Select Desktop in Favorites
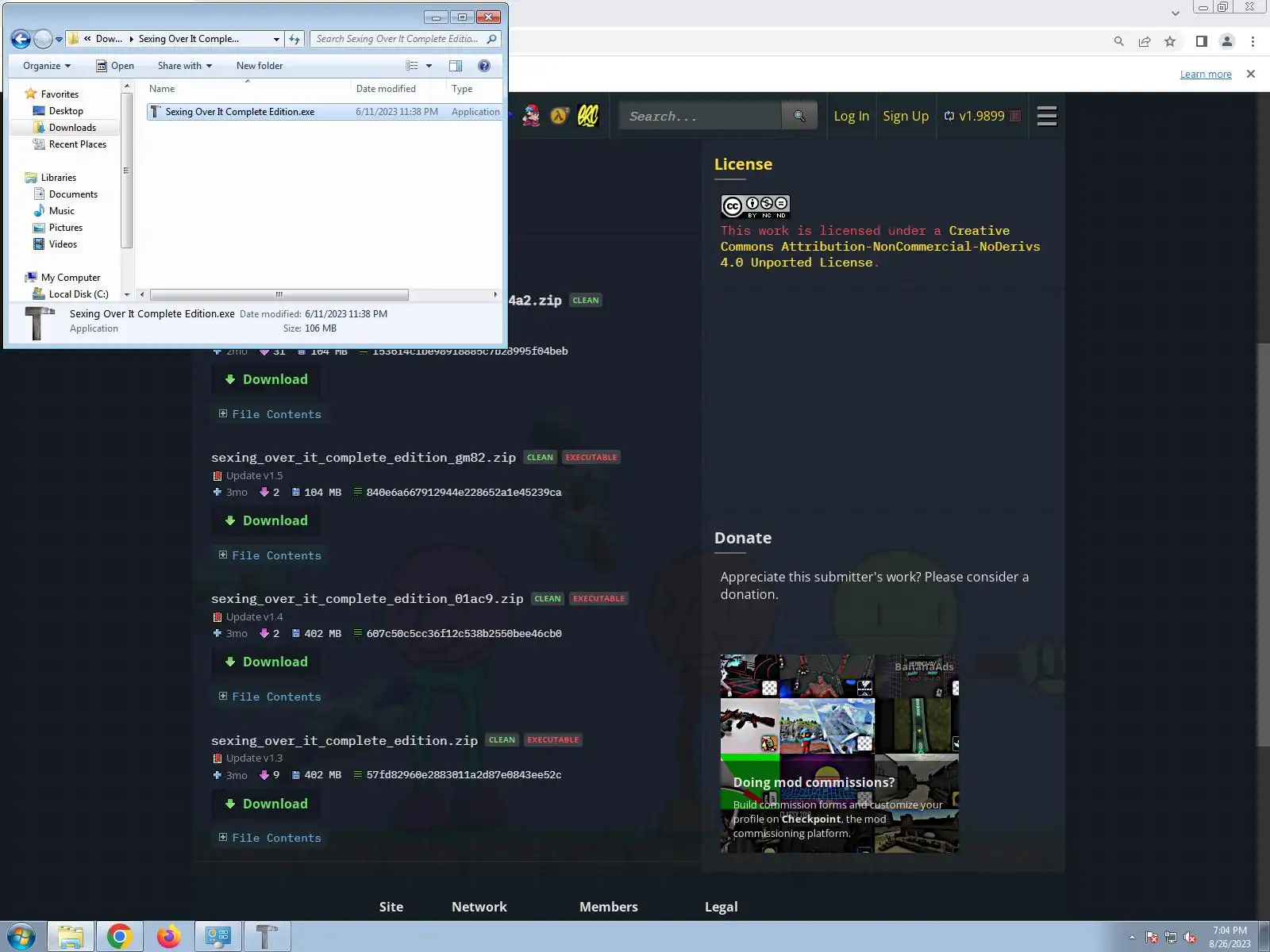The height and width of the screenshot is (952, 1270). tap(66, 111)
